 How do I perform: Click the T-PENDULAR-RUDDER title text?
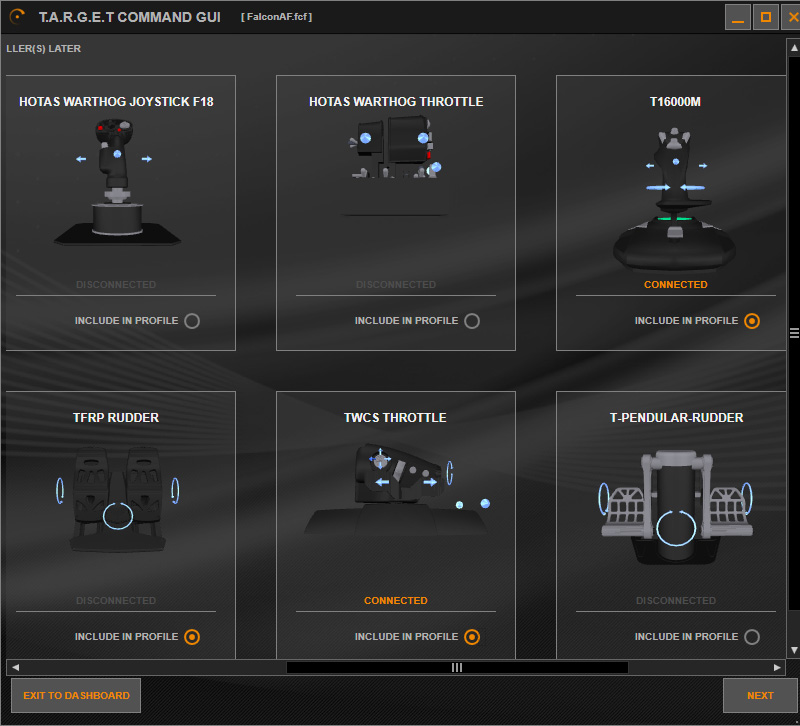click(x=676, y=417)
